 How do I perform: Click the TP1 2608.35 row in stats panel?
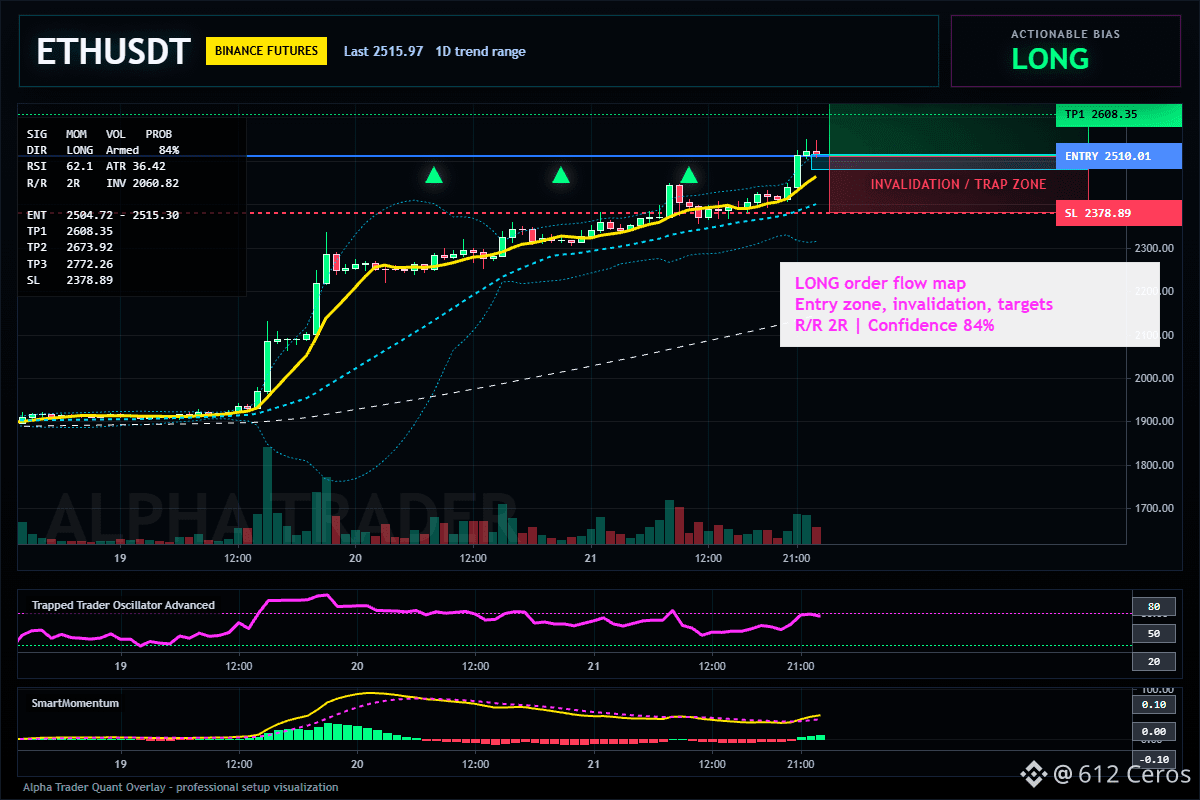coord(70,231)
